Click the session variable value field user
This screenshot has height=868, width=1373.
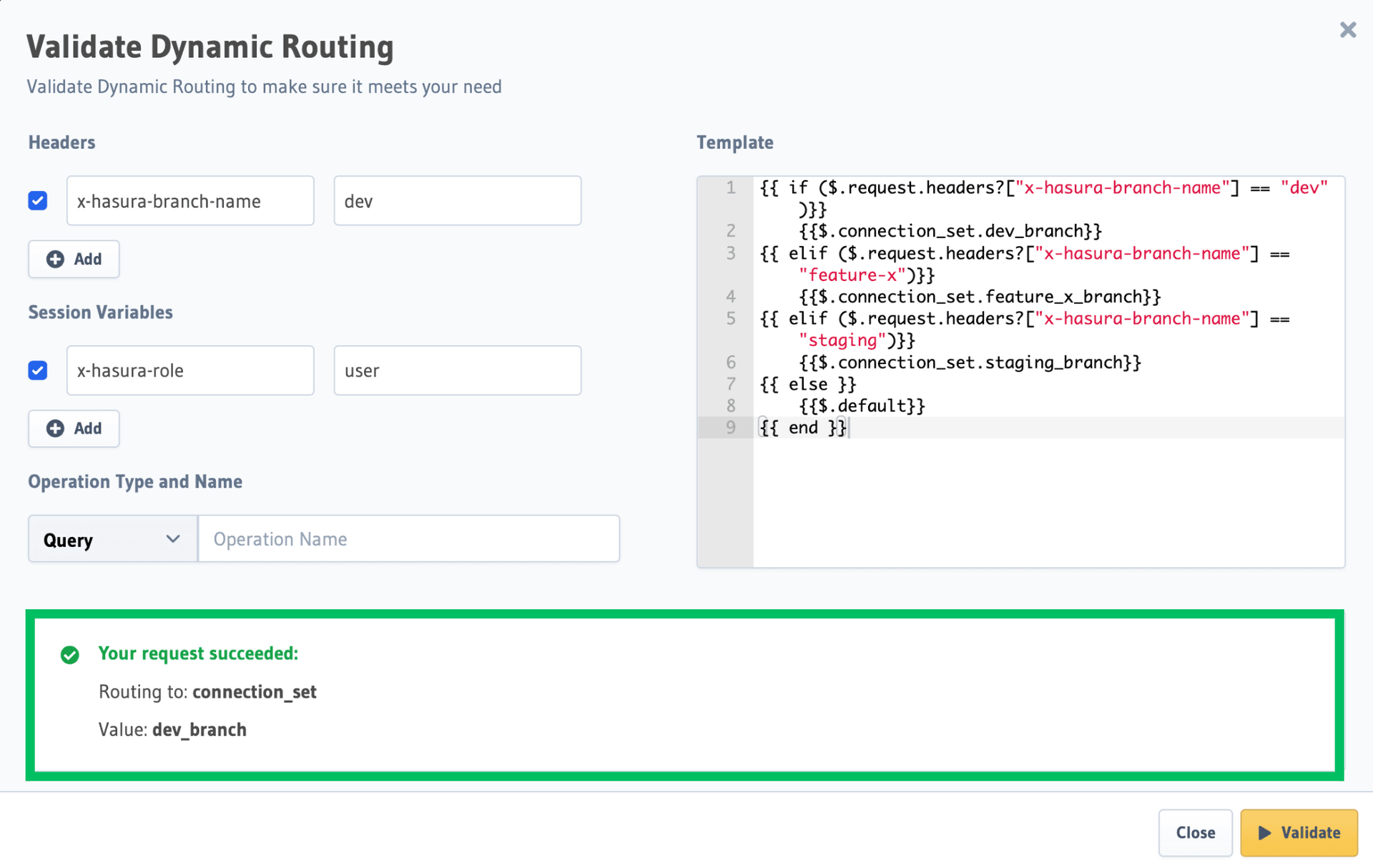point(457,370)
